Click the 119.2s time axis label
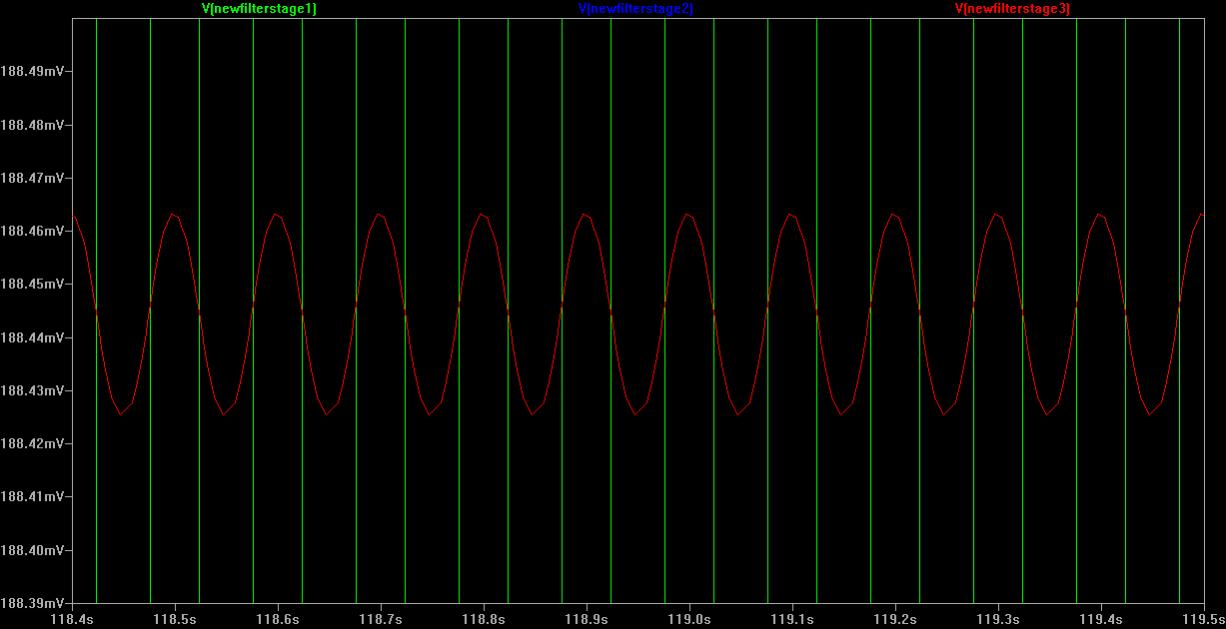This screenshot has height=629, width=1226. tap(896, 620)
